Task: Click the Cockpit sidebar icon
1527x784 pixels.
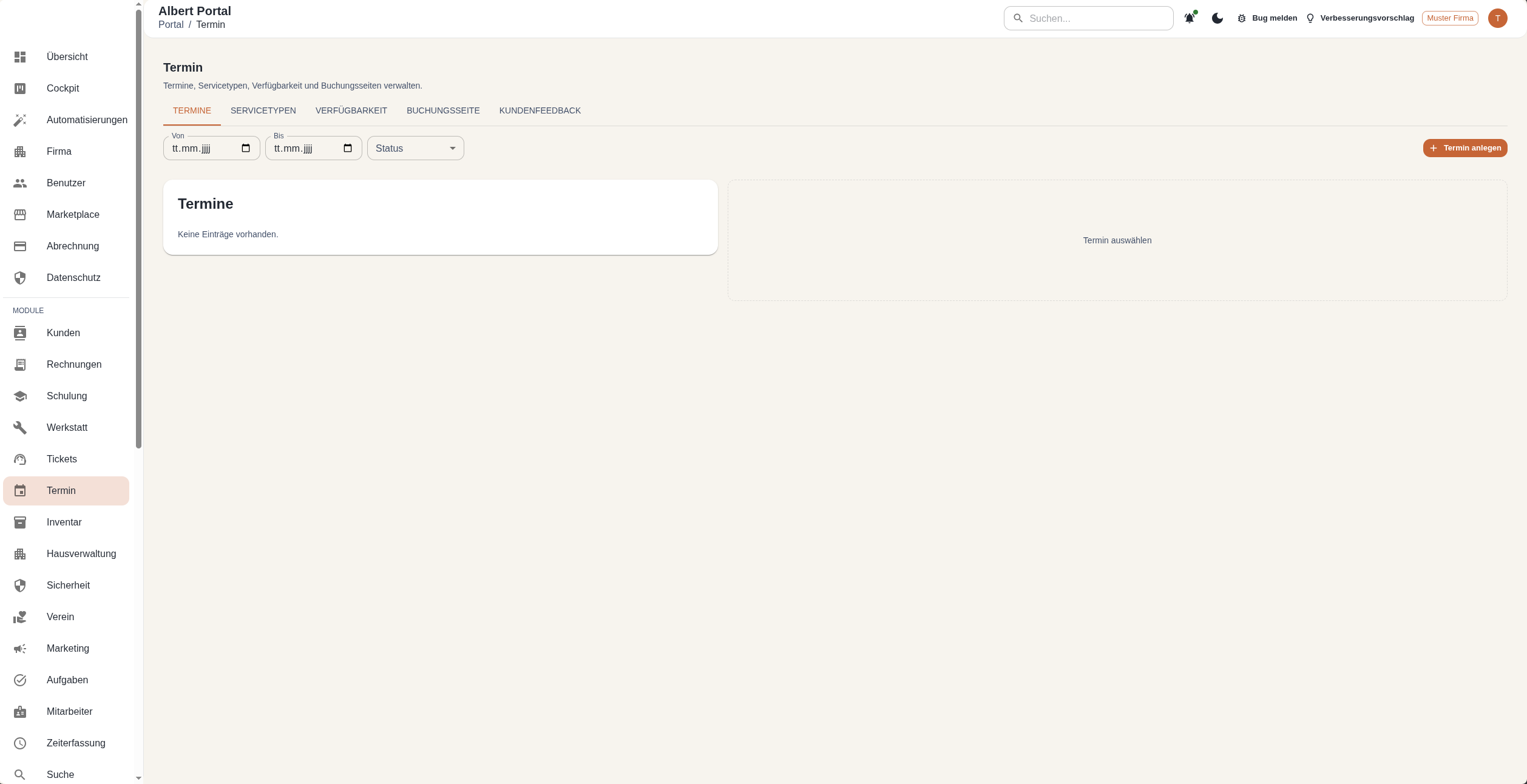Action: tap(20, 89)
